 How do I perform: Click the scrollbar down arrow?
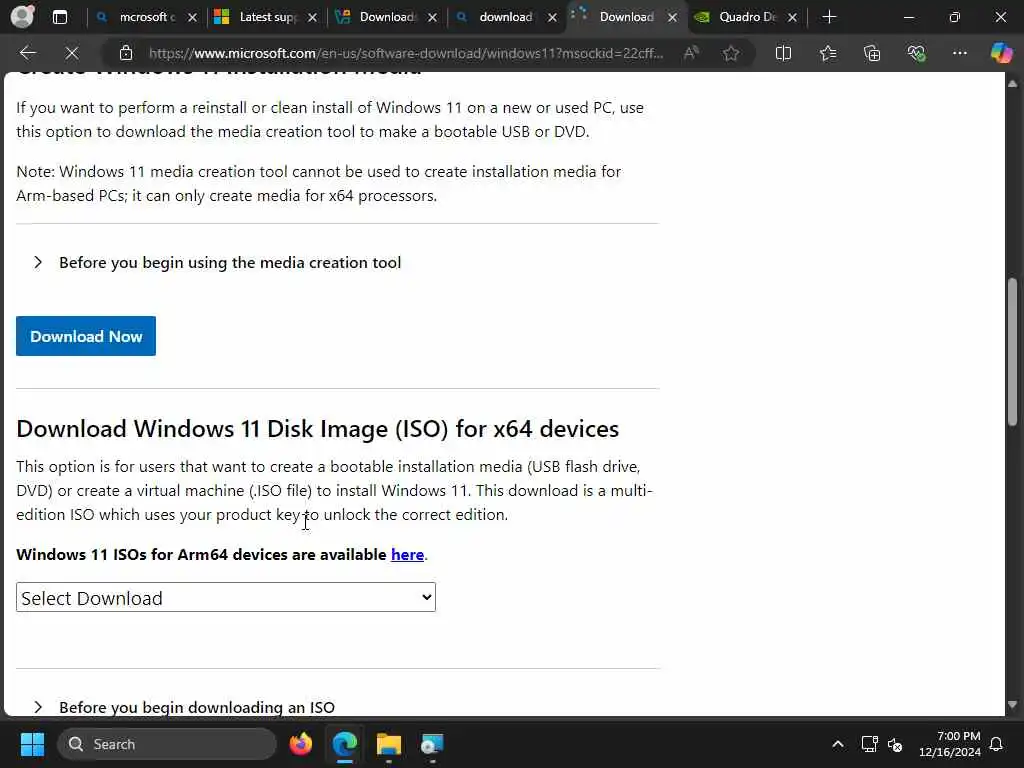[x=1012, y=705]
